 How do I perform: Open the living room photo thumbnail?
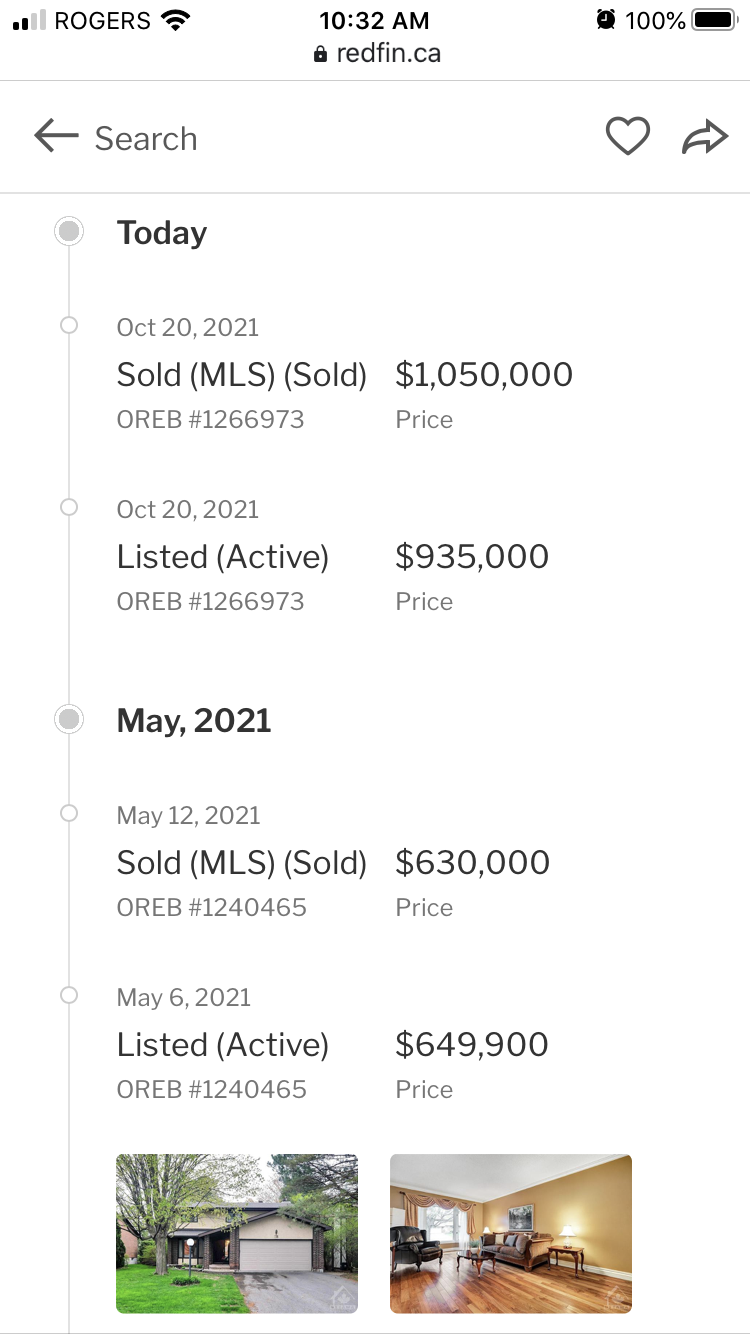coord(511,1233)
